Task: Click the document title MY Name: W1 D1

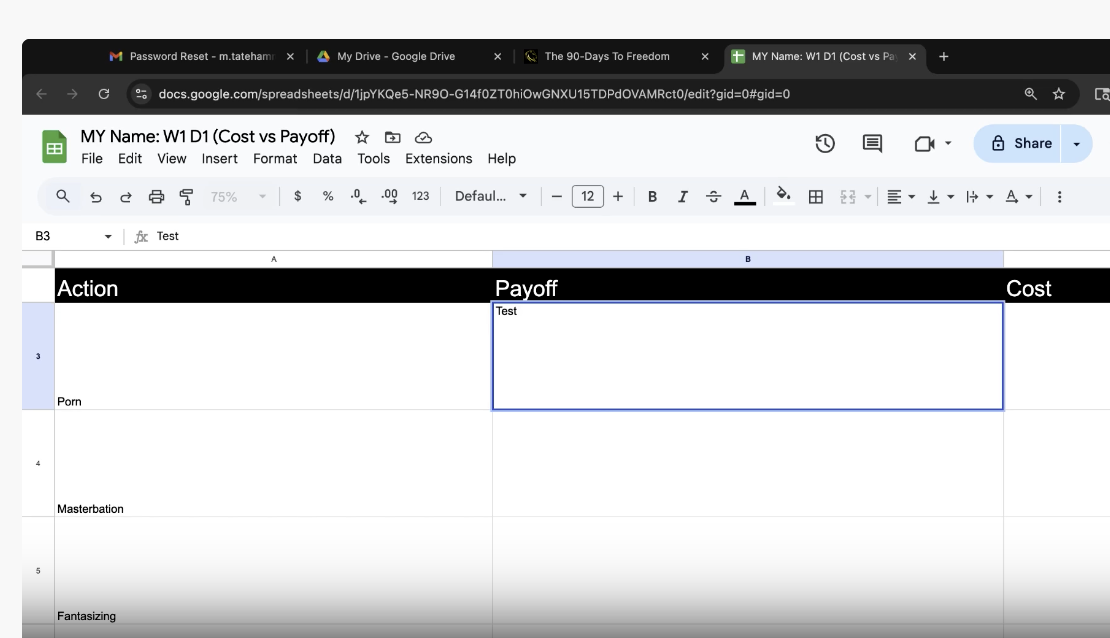Action: tap(207, 136)
